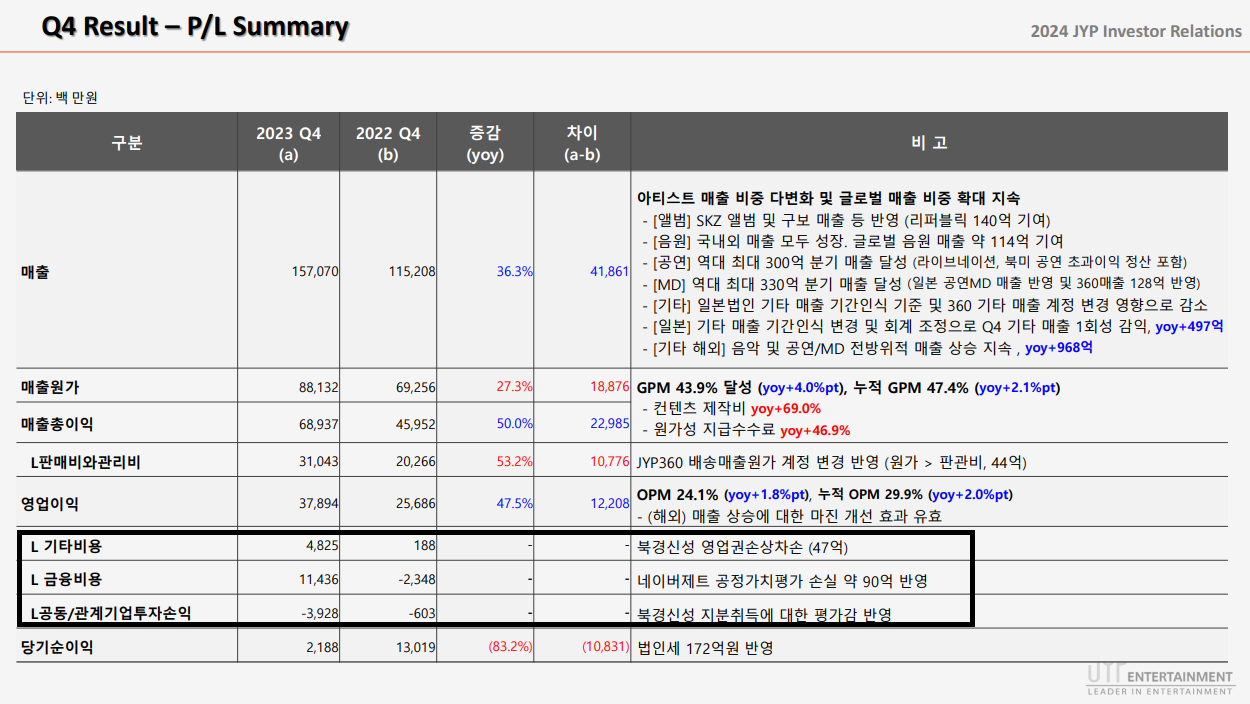The width and height of the screenshot is (1250, 704).
Task: Click the finance cost value 11,436
Action: pyautogui.click(x=320, y=580)
